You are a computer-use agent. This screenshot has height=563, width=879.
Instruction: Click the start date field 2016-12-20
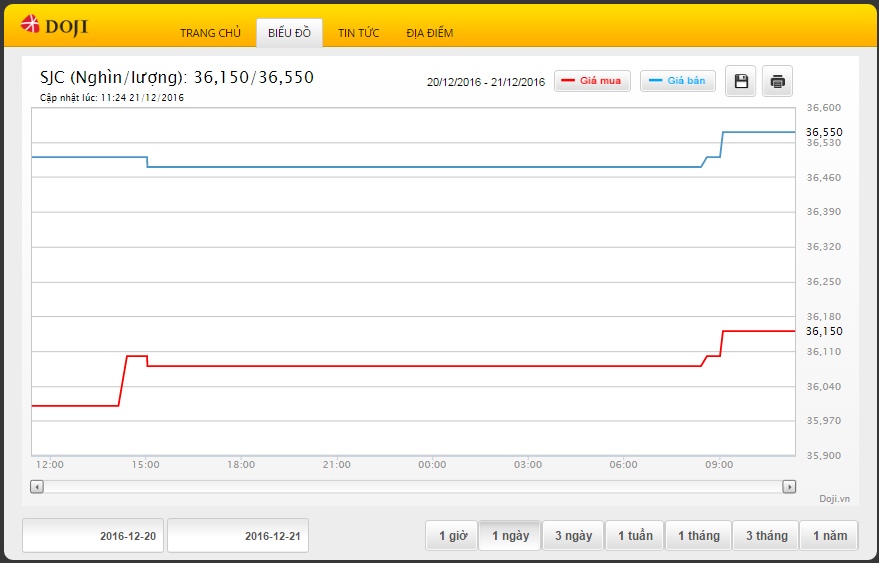(x=93, y=536)
